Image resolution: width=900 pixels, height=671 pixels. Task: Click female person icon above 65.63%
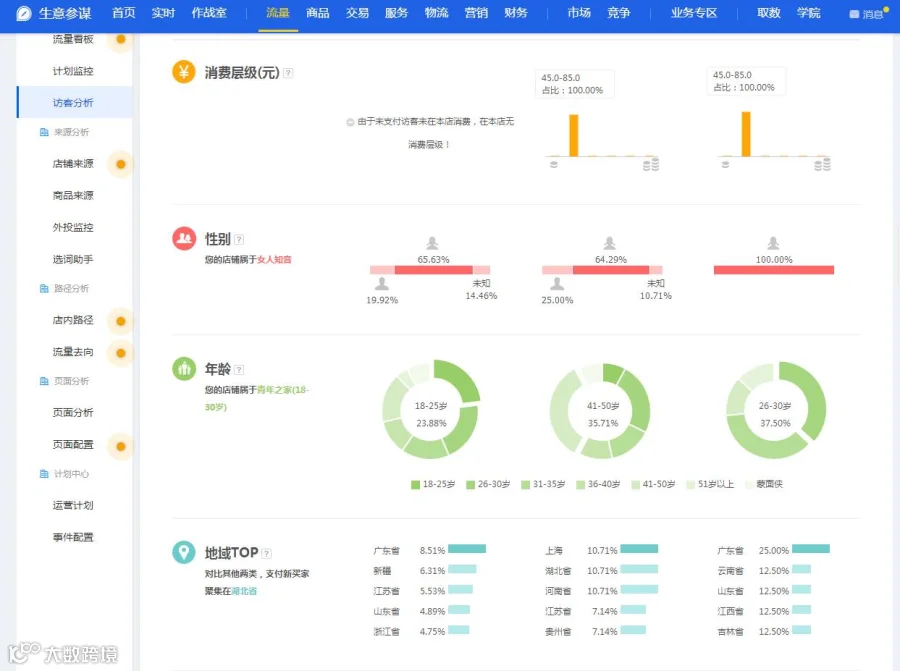[432, 243]
